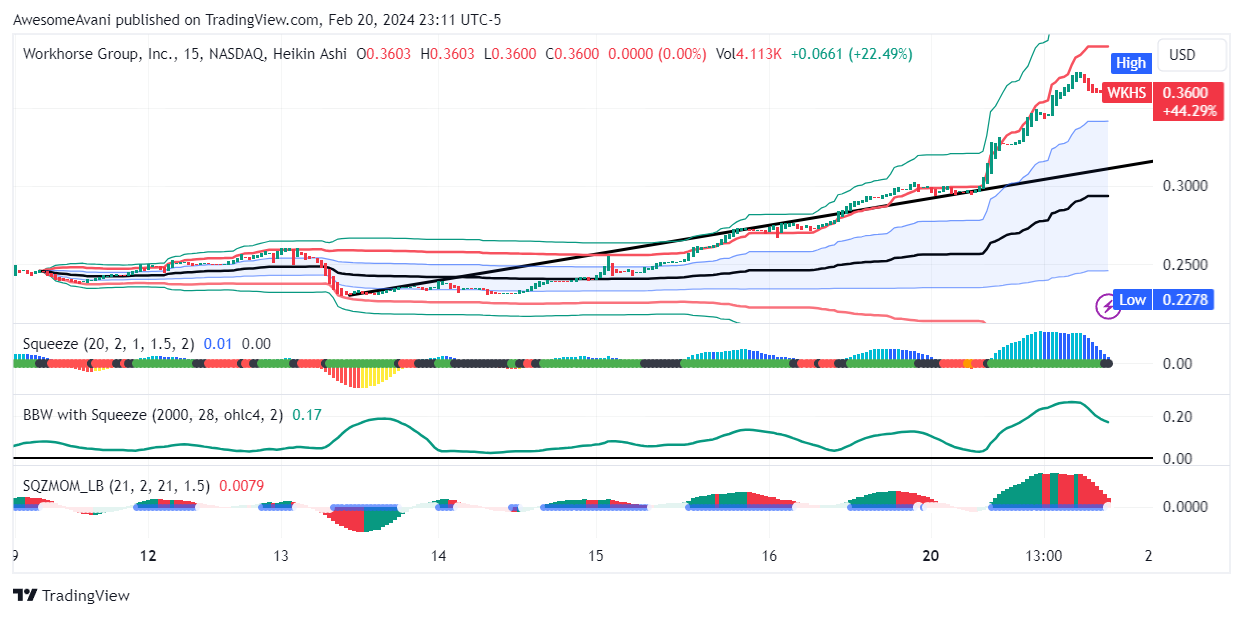The image size is (1243, 617).
Task: Select the 0.3600 current price label
Action: pos(1186,92)
